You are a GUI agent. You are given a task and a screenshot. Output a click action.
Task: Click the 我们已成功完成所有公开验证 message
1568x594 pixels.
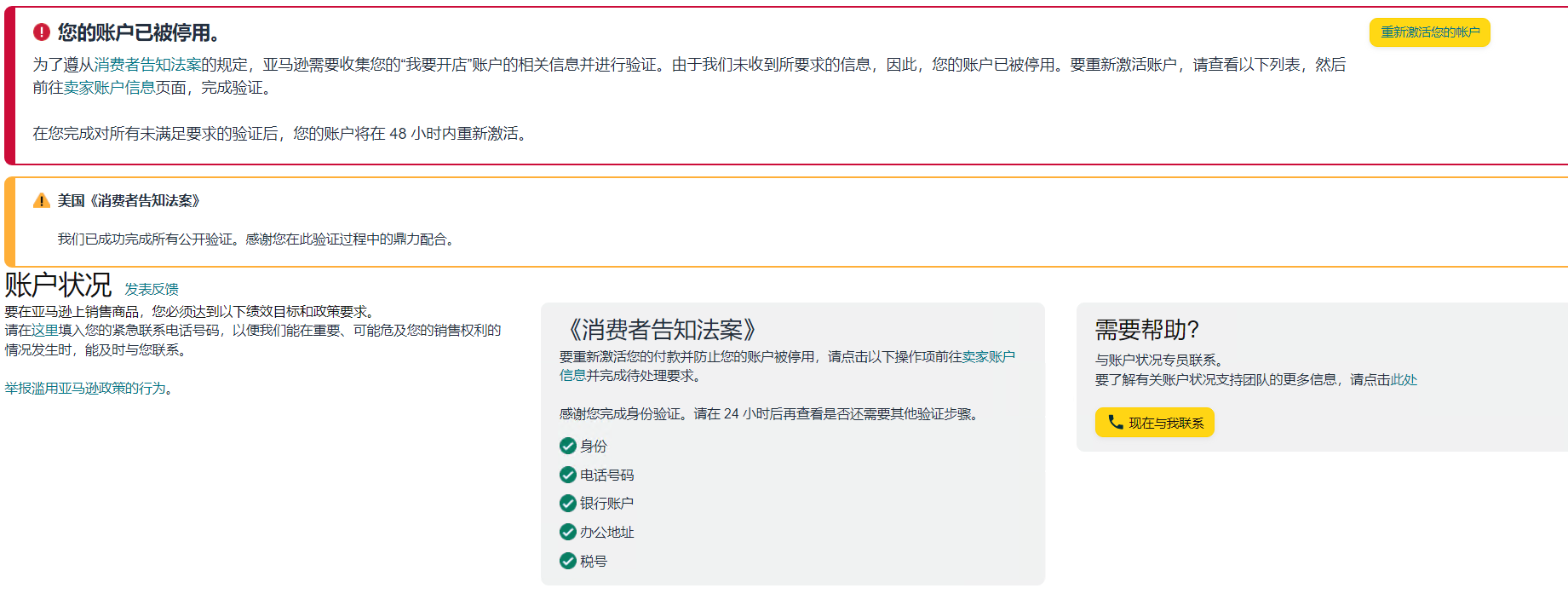coord(257,239)
